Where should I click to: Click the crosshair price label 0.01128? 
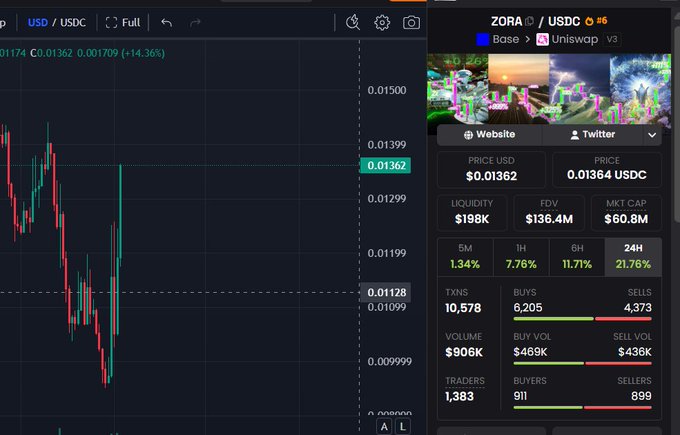(x=386, y=292)
